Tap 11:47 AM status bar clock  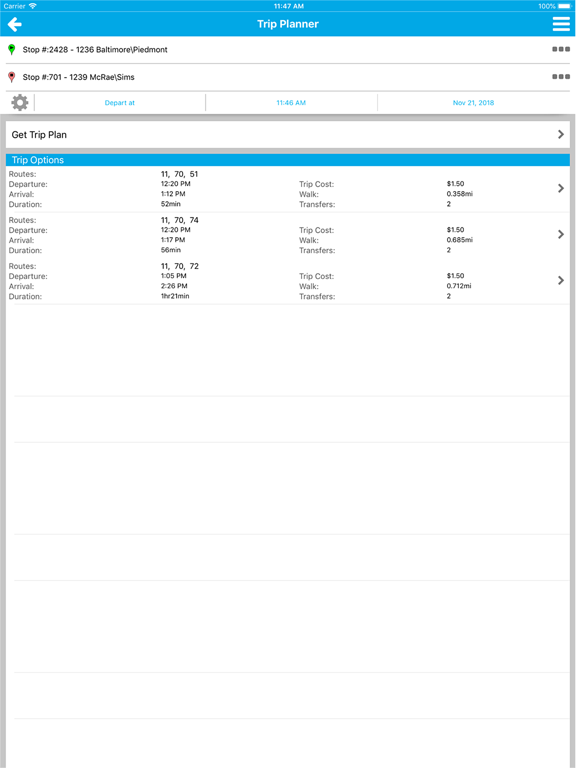(288, 6)
